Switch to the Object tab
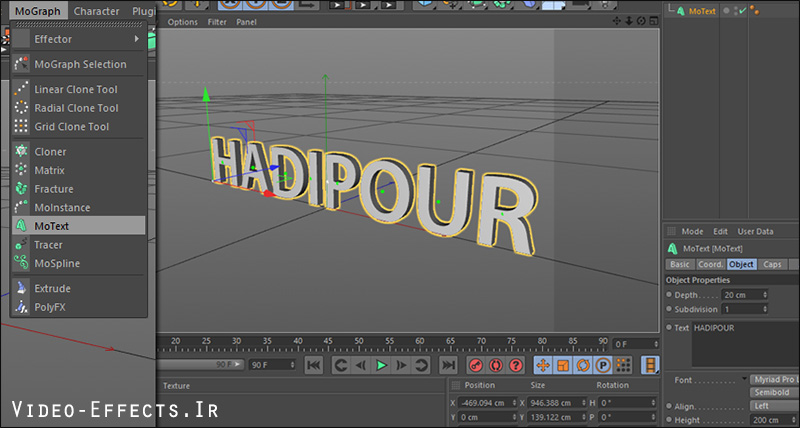Screen dimensions: 800x428 [741, 264]
